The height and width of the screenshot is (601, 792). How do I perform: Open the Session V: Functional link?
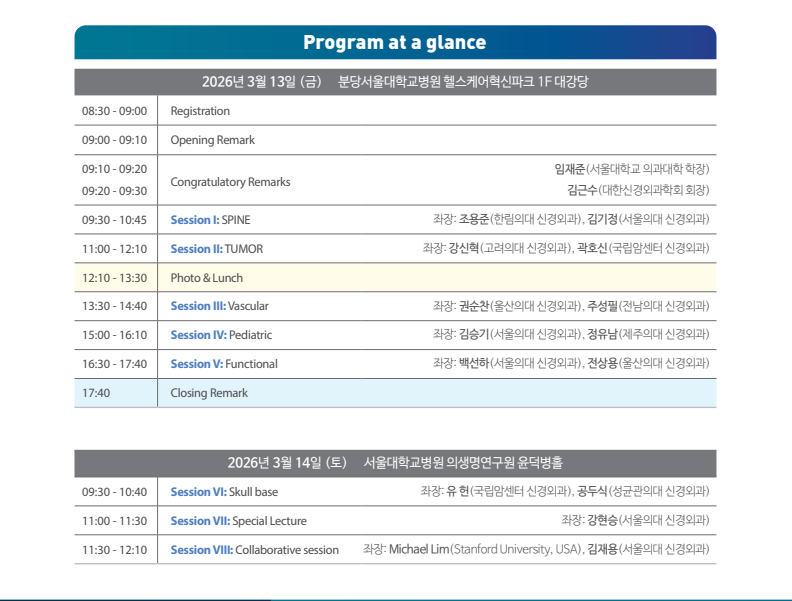click(x=224, y=364)
